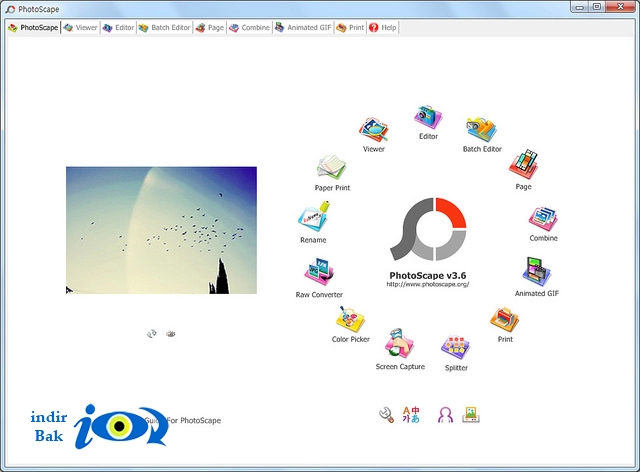The height and width of the screenshot is (472, 640).
Task: Visit the http://www.photoscape.org/ link
Action: pos(428,284)
